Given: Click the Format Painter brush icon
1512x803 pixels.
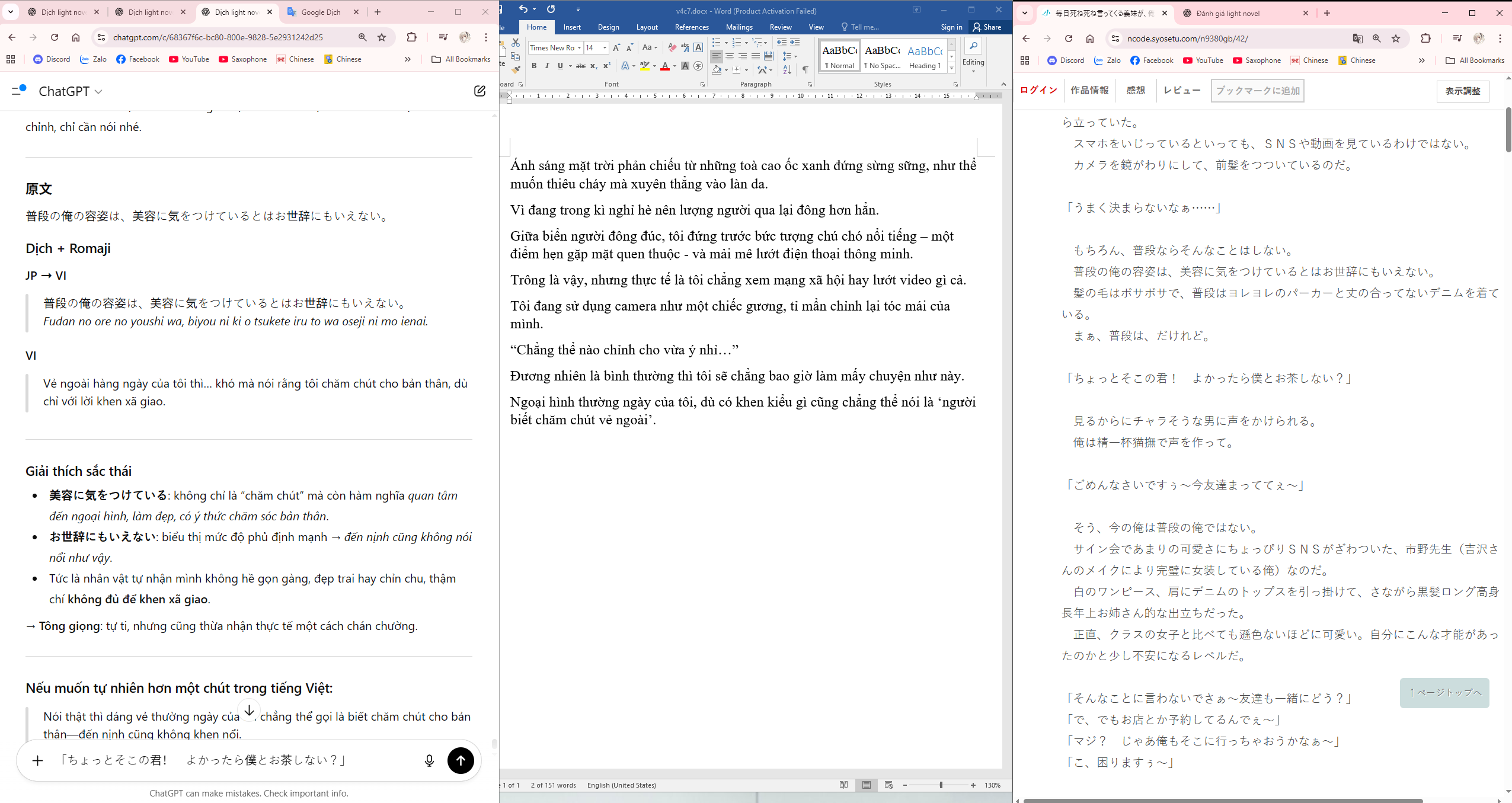Looking at the screenshot, I should click(x=516, y=70).
